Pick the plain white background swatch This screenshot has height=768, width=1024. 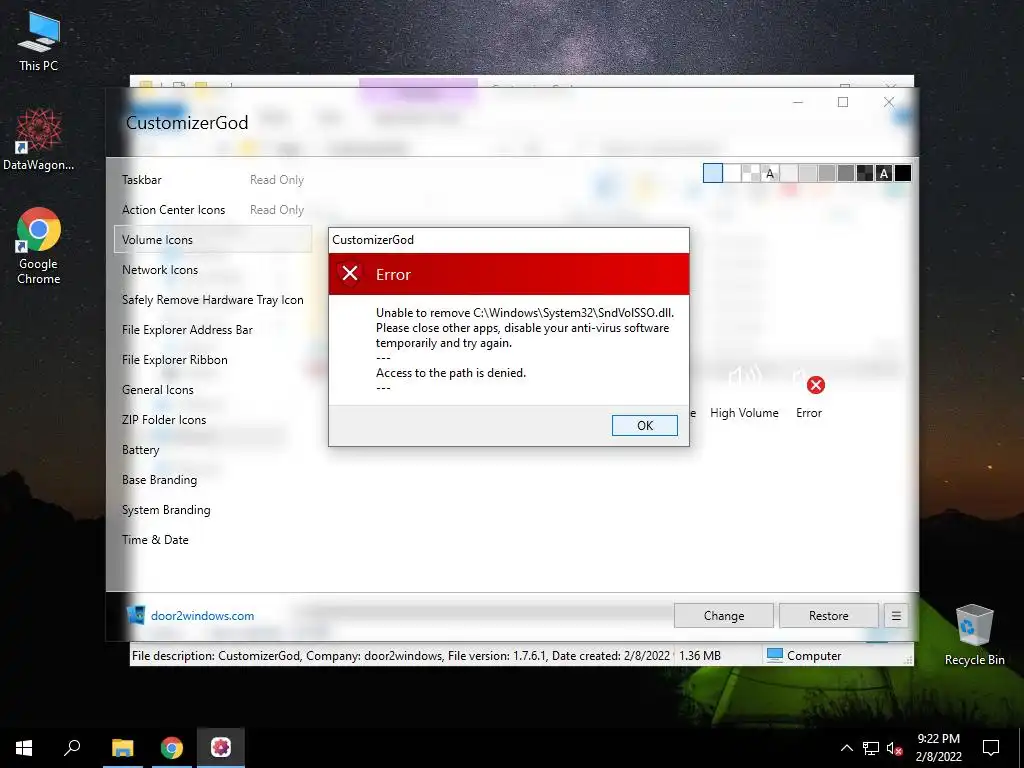(732, 173)
